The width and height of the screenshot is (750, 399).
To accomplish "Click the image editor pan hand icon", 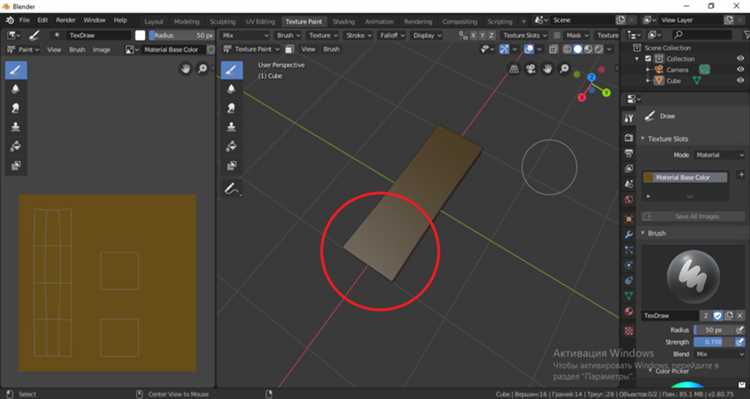I will click(x=186, y=69).
